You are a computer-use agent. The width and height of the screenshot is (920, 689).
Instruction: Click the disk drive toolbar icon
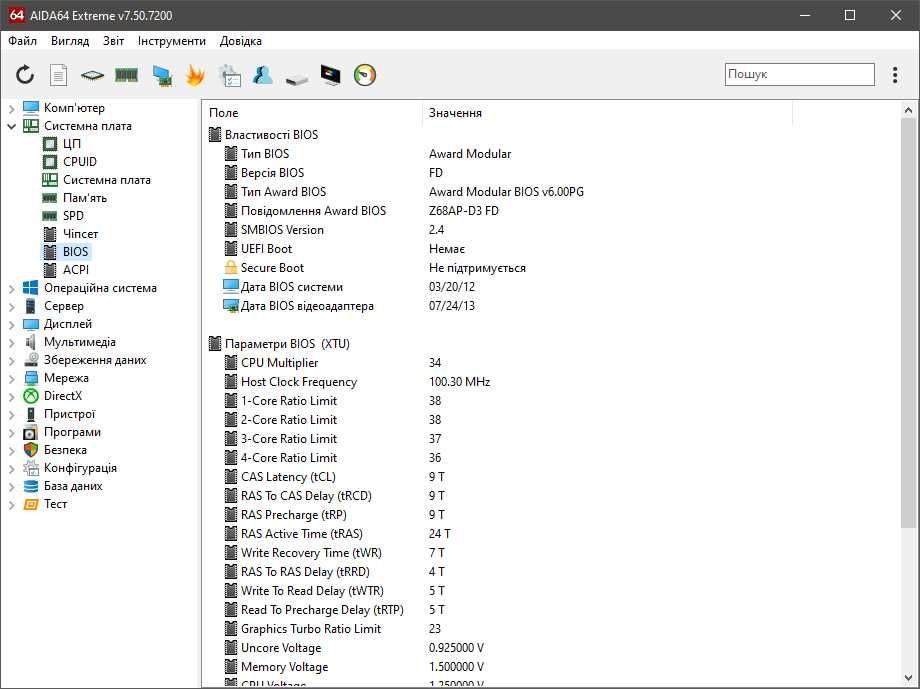pos(296,79)
